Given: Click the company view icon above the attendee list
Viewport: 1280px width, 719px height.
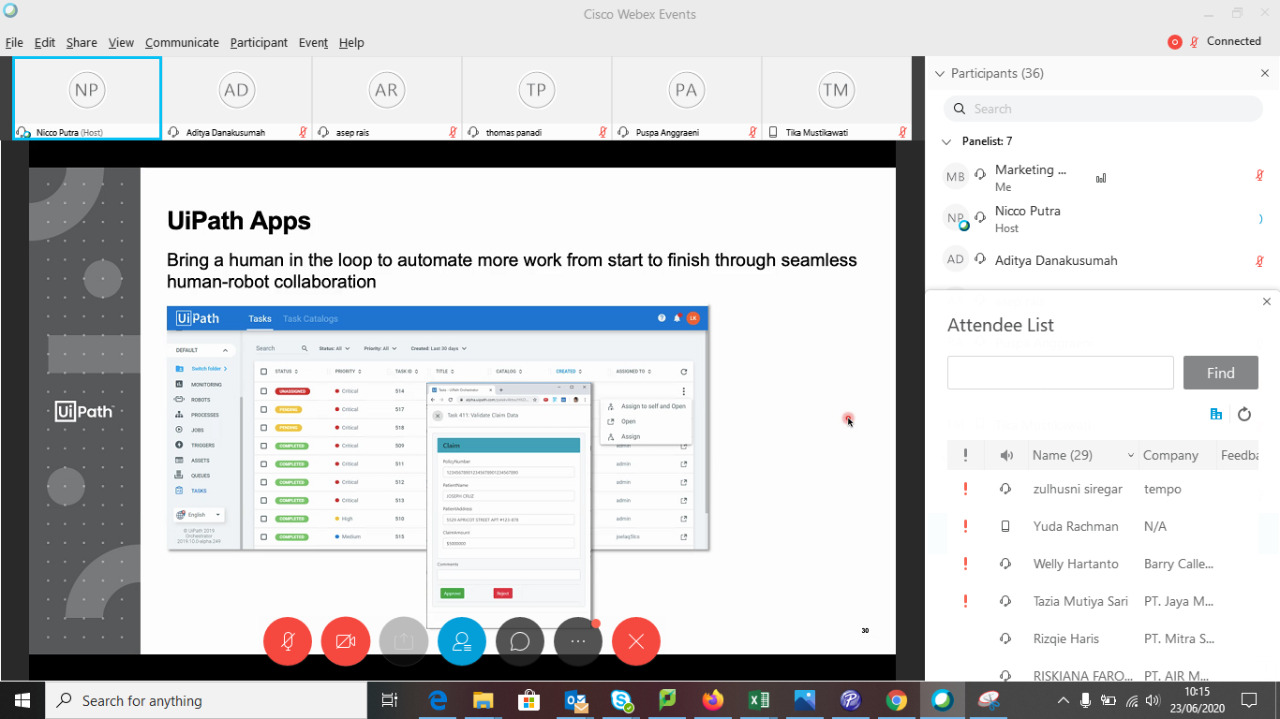Looking at the screenshot, I should pyautogui.click(x=1216, y=414).
